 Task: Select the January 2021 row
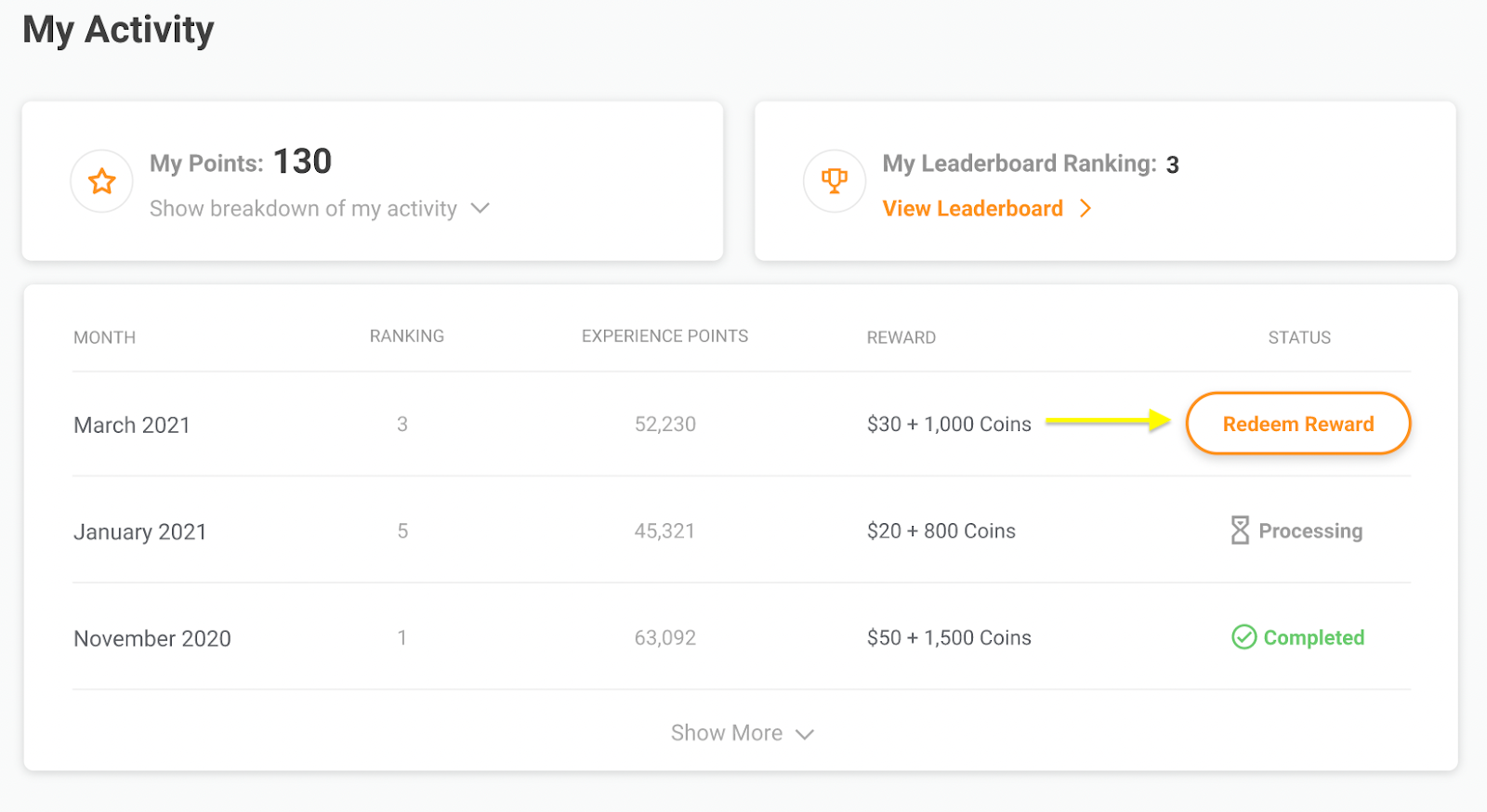pyautogui.click(x=139, y=531)
